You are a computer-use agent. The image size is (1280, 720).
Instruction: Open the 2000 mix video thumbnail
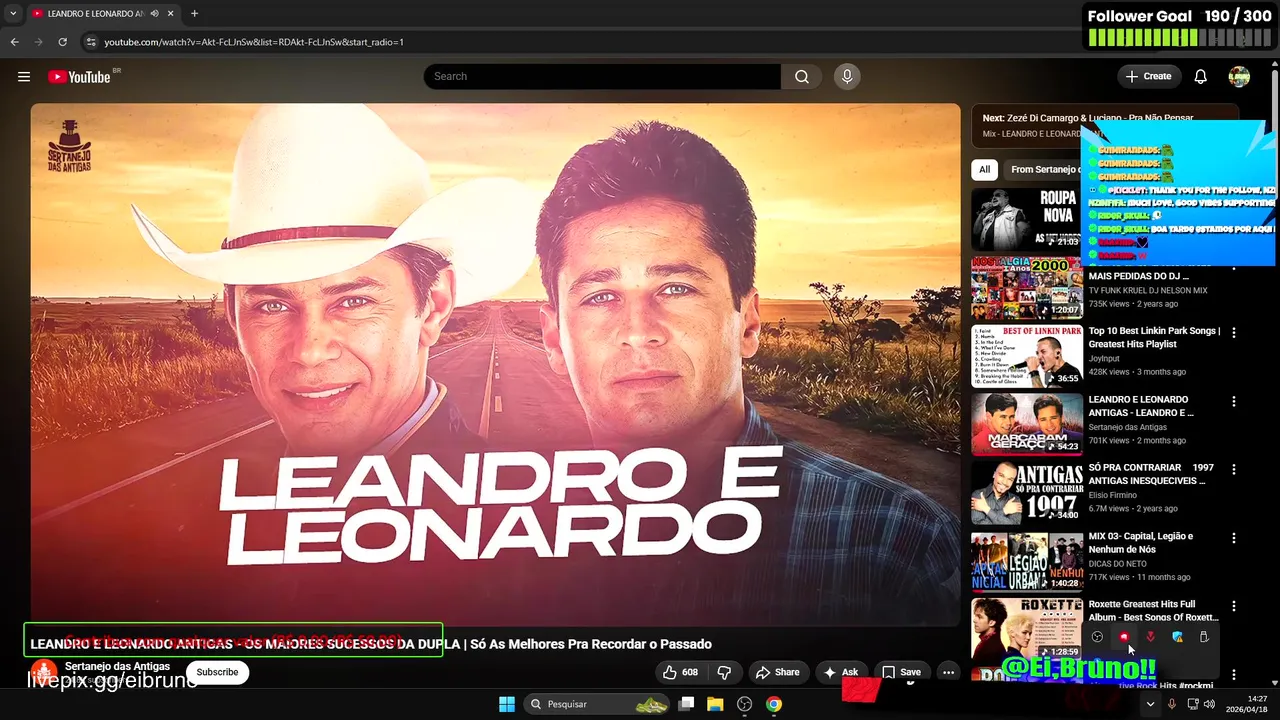tap(1027, 288)
